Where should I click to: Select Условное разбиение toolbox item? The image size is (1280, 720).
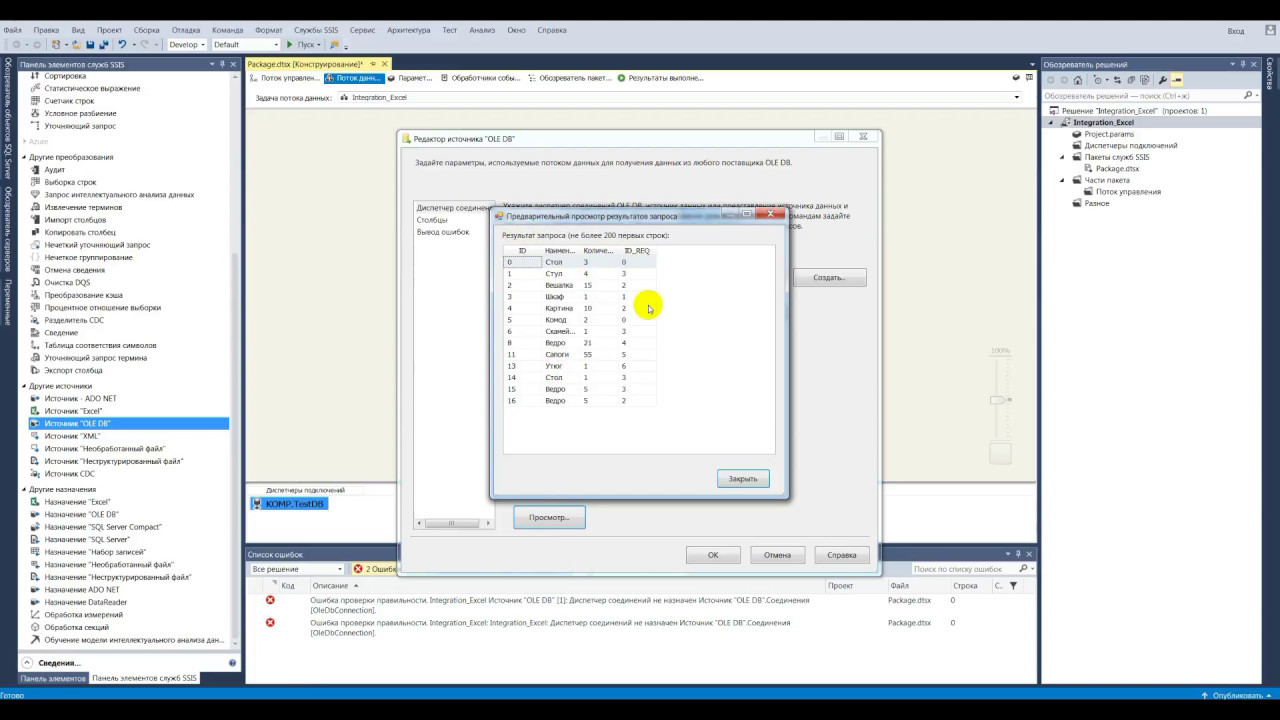click(x=80, y=114)
